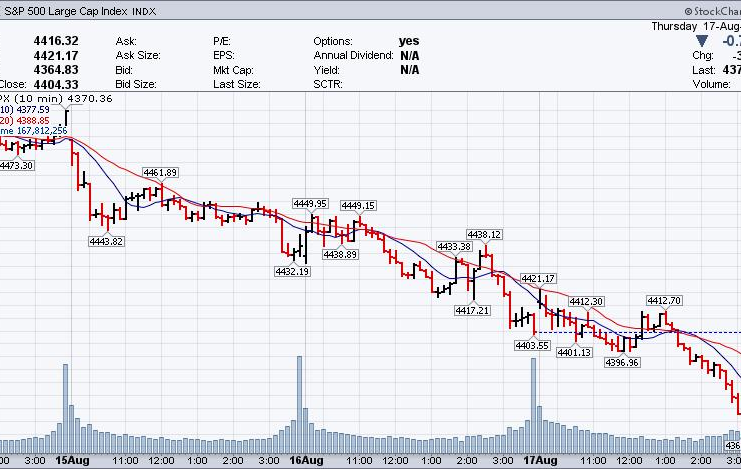Click the 4417.21 low price label
The width and height of the screenshot is (741, 469).
[x=471, y=311]
